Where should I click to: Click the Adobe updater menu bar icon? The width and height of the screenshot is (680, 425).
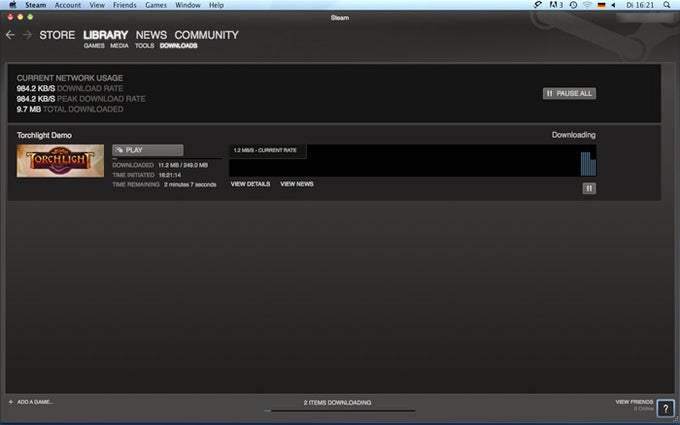coord(556,5)
